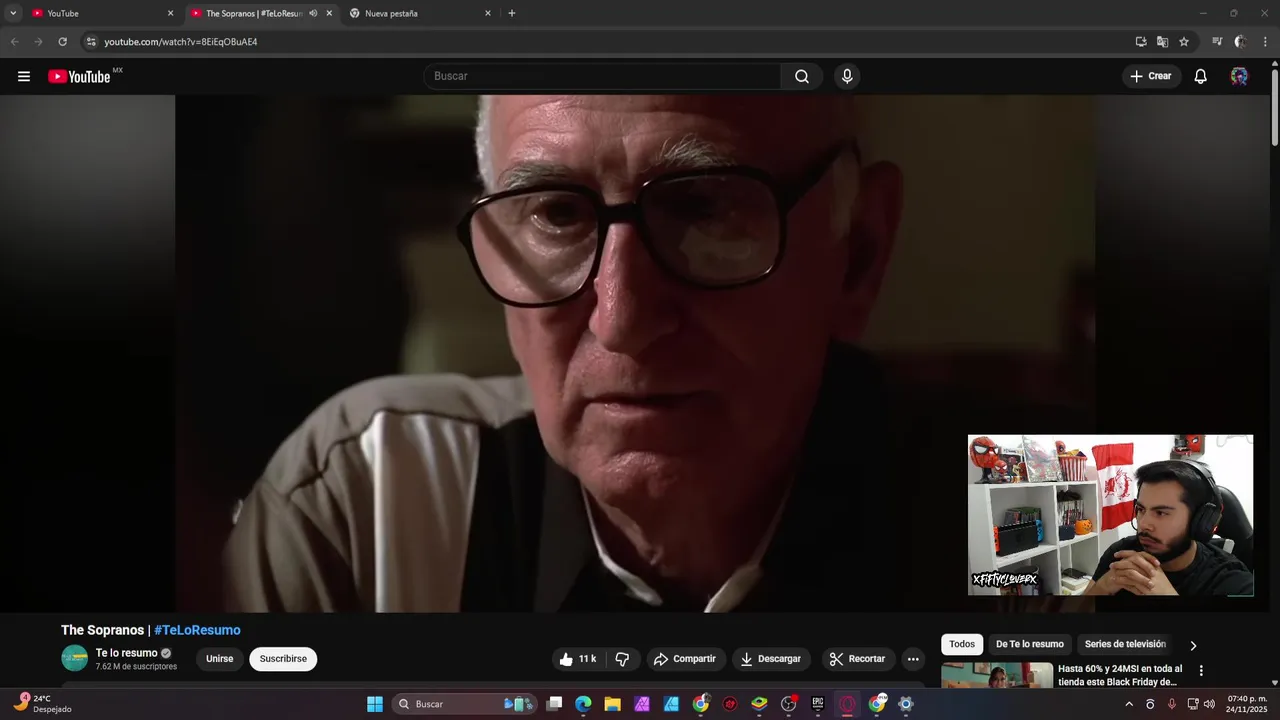Screen dimensions: 1280x720
Task: Close The Sopranos tab
Action: 329,13
